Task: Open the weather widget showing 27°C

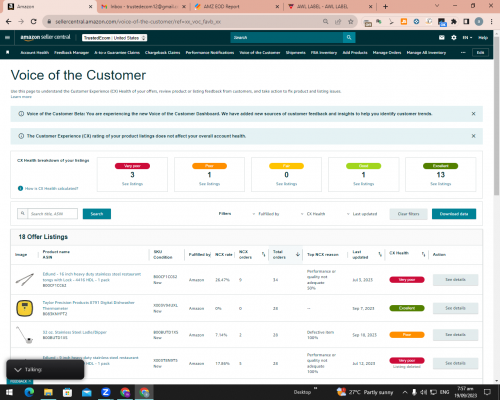Action: [x=365, y=392]
